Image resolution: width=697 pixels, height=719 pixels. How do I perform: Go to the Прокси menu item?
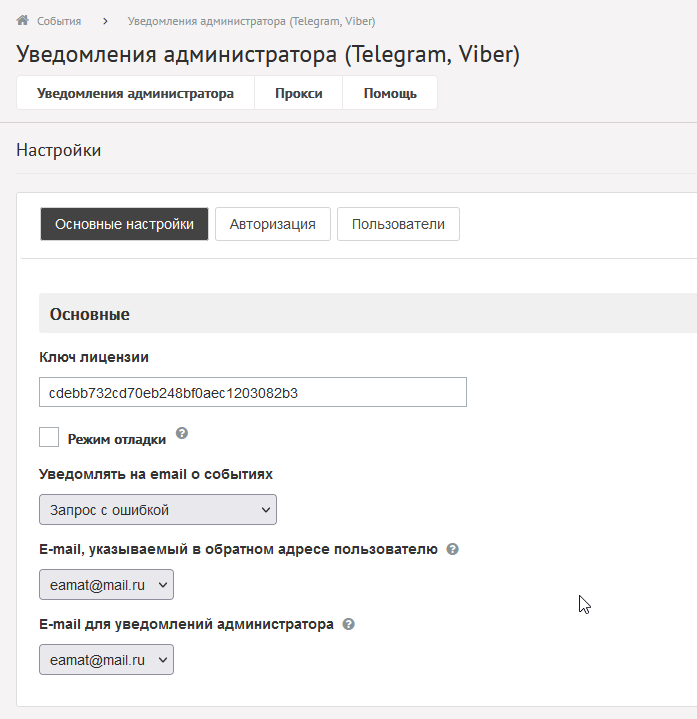point(298,93)
